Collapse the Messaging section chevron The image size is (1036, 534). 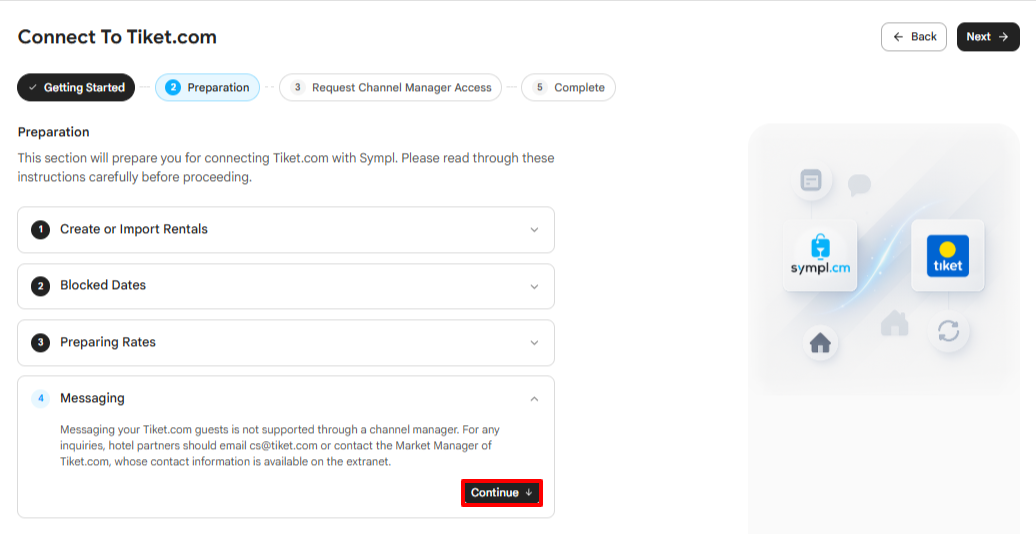(535, 399)
